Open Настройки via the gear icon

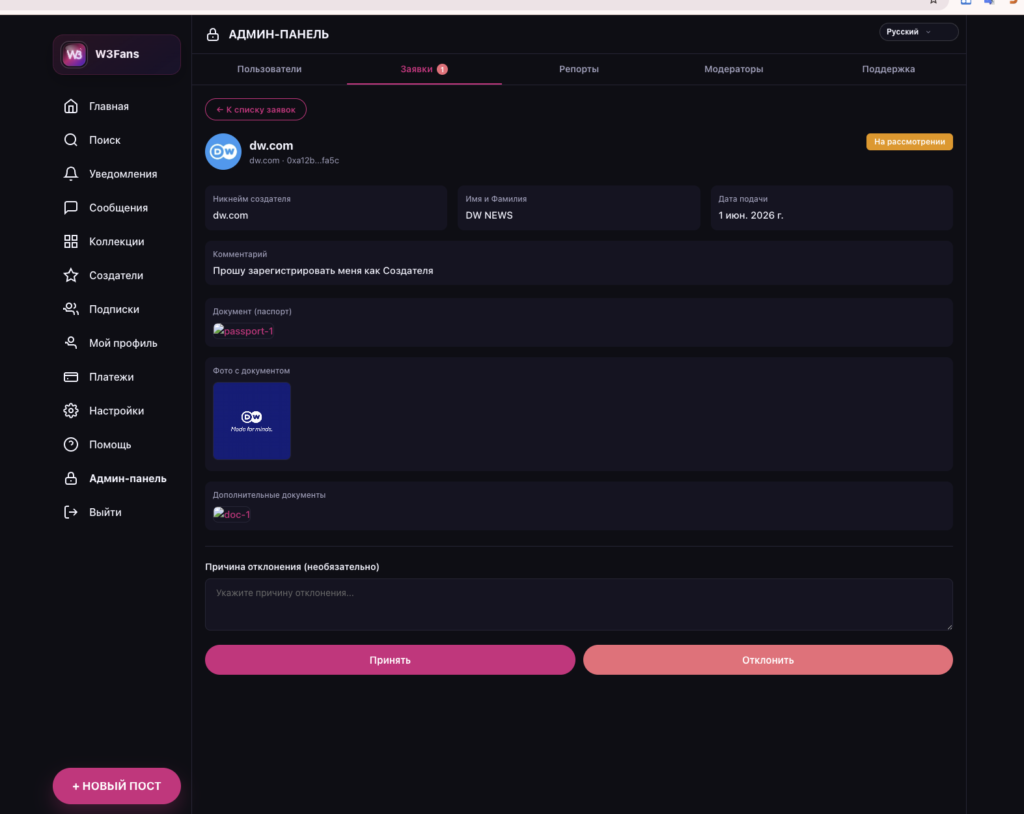71,411
